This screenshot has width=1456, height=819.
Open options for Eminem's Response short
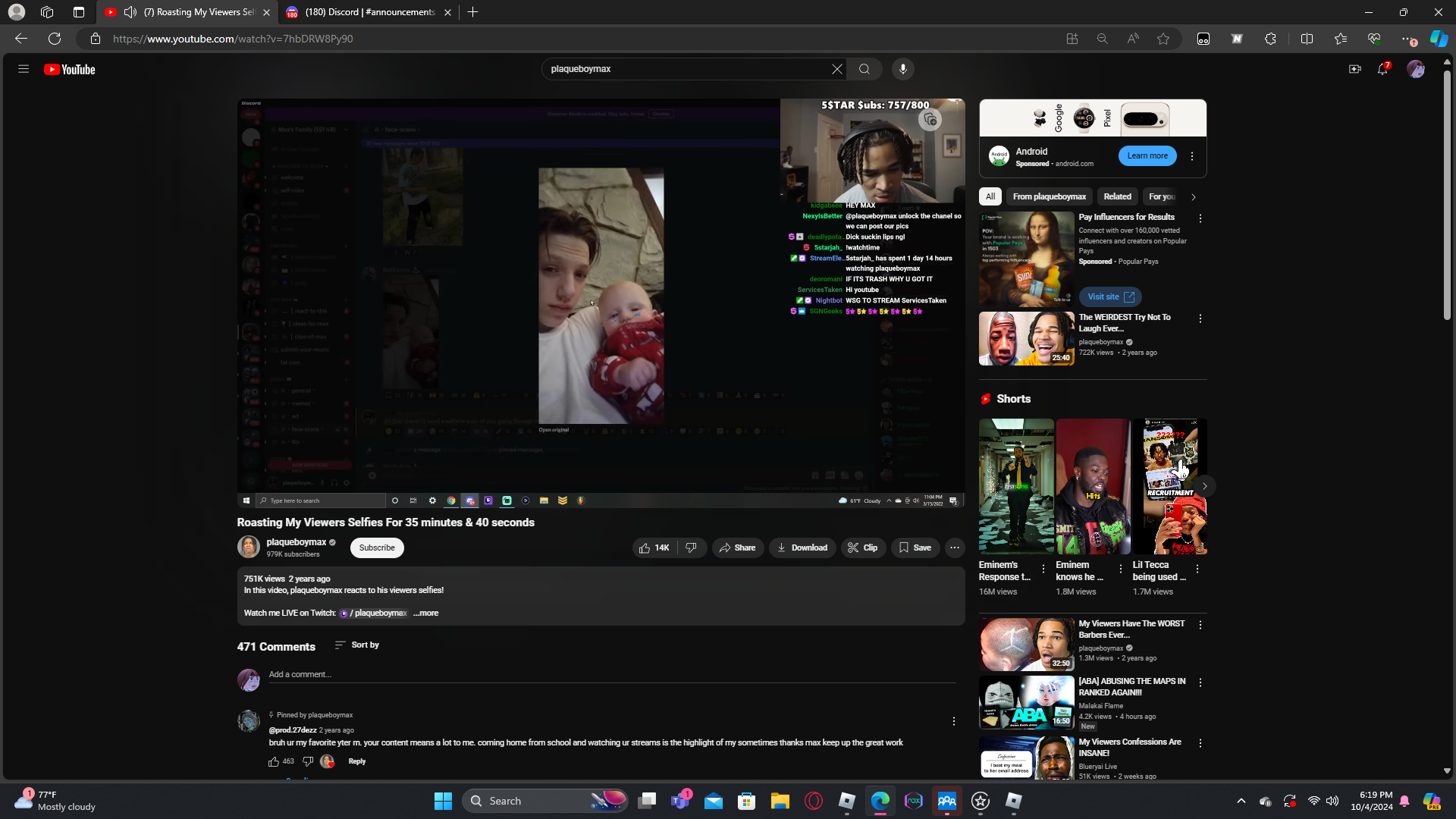1043,569
